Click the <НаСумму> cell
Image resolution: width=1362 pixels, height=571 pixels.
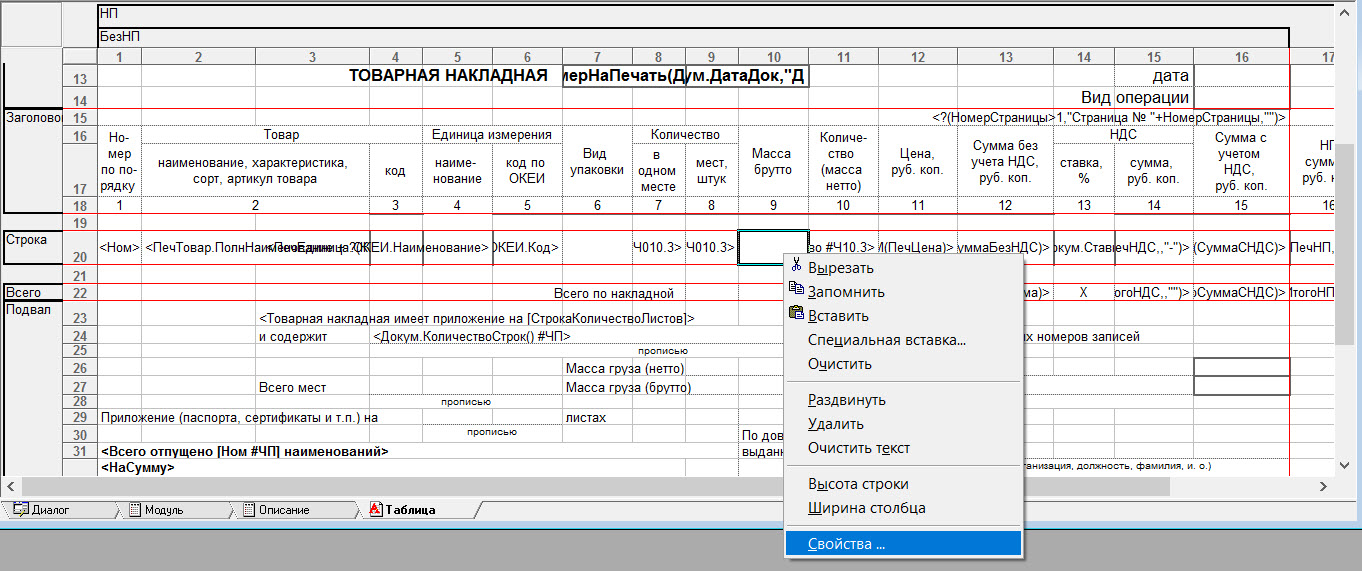pyautogui.click(x=138, y=467)
